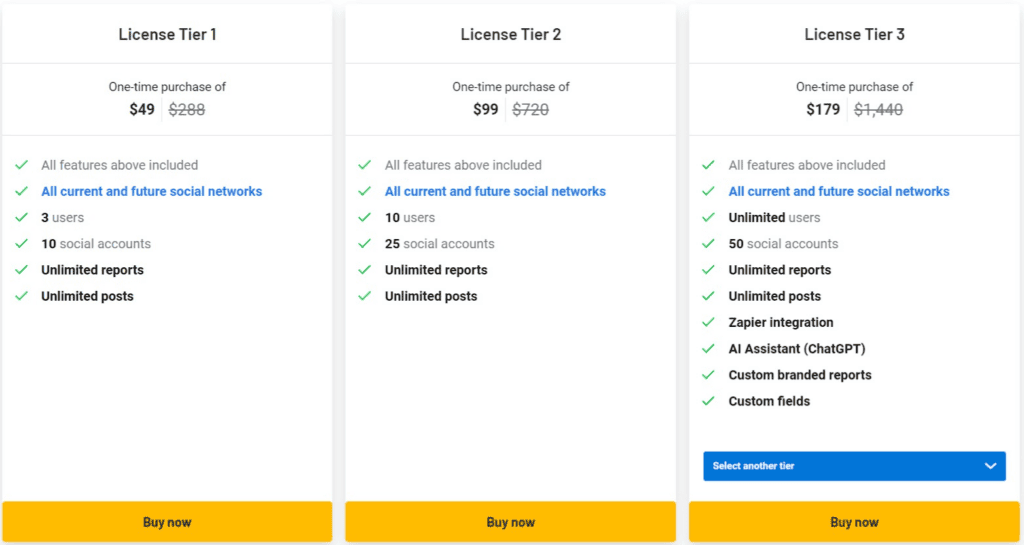Image resolution: width=1024 pixels, height=545 pixels.
Task: Click checkmark beside Custom branded reports
Action: 708,375
